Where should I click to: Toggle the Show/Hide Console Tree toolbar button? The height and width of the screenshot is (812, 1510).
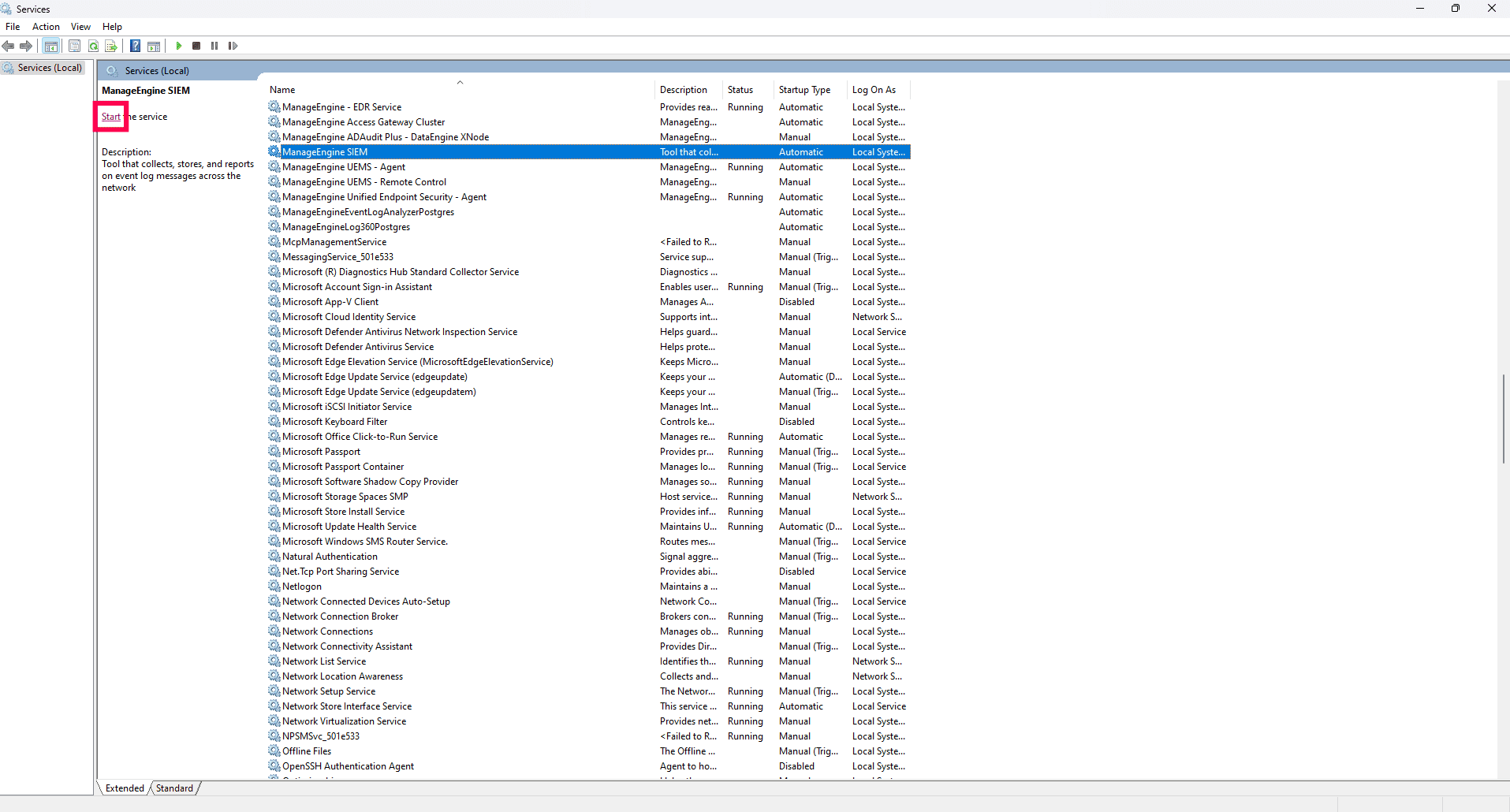51,46
